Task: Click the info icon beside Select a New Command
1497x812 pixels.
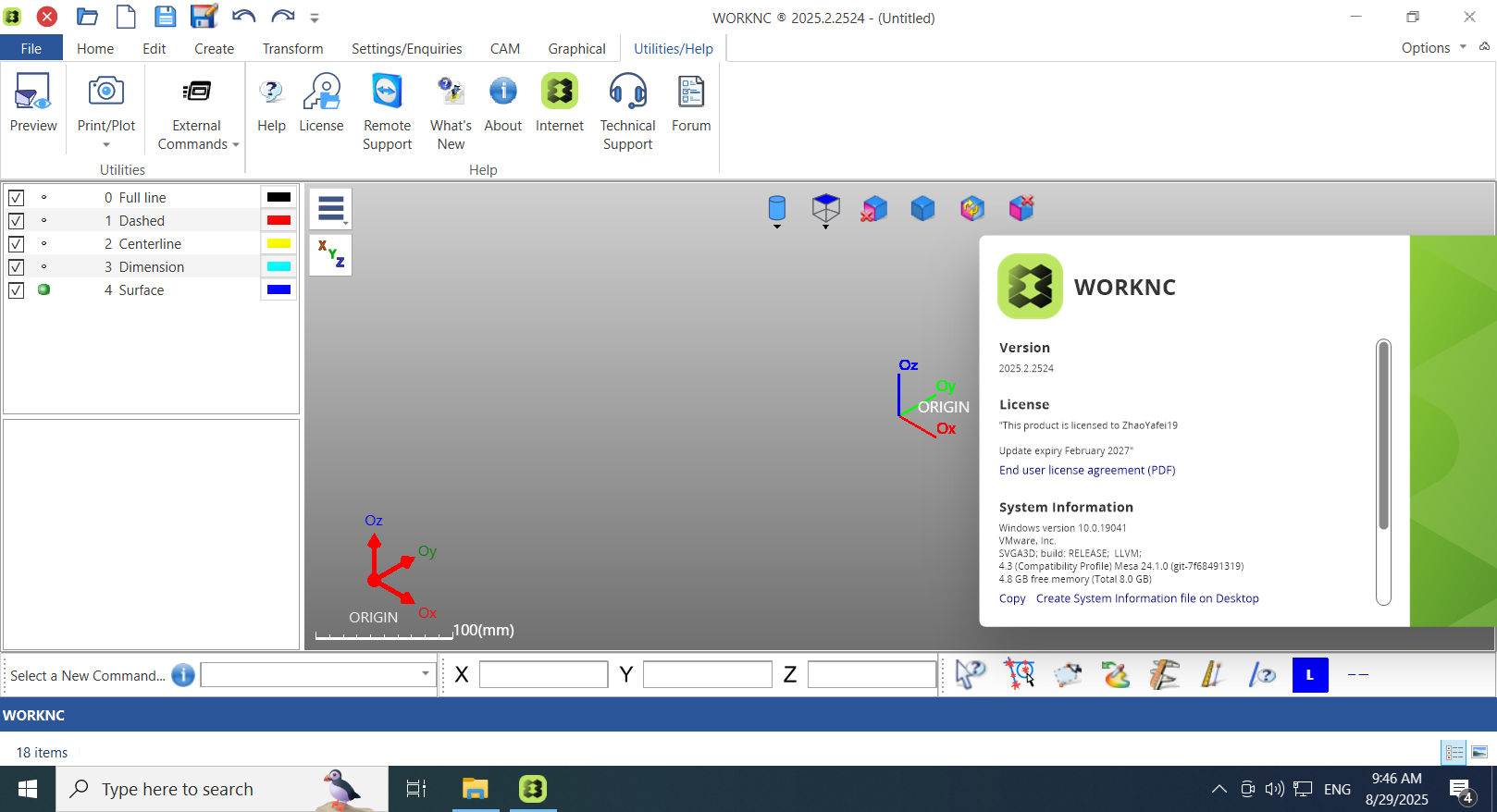Action: [x=183, y=675]
